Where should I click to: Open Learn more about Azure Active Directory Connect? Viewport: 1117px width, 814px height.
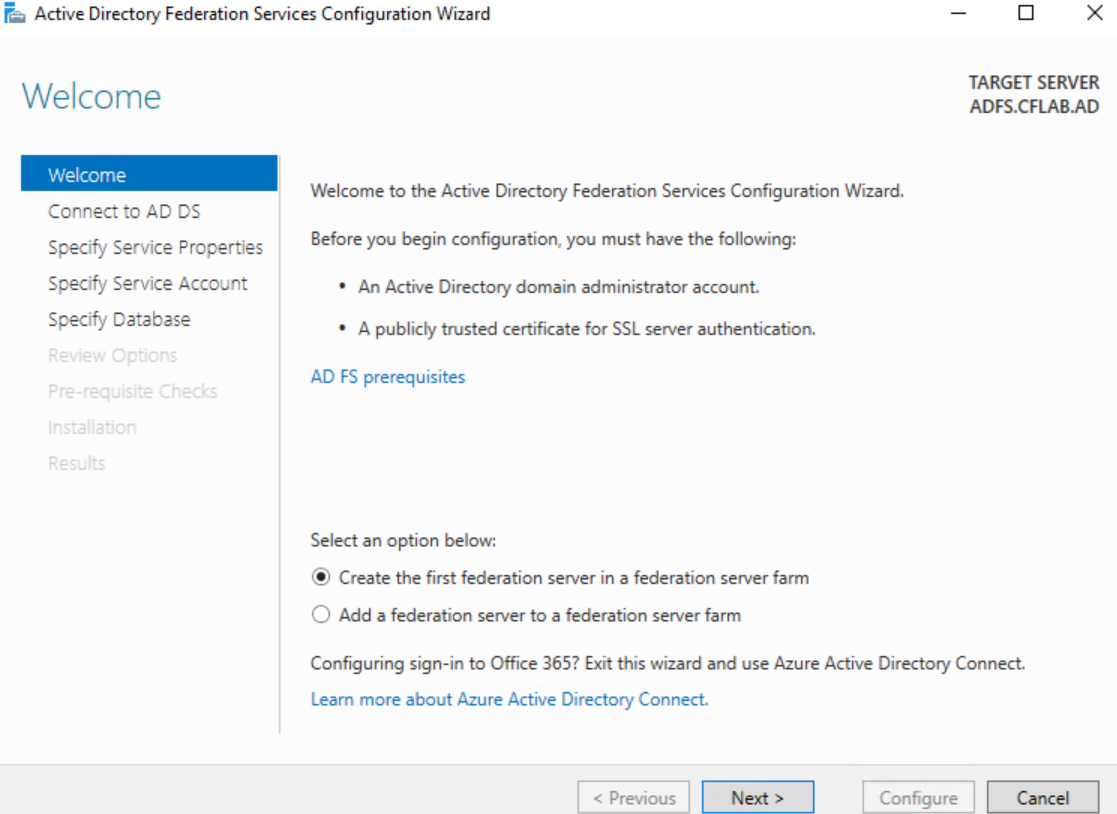click(x=509, y=699)
